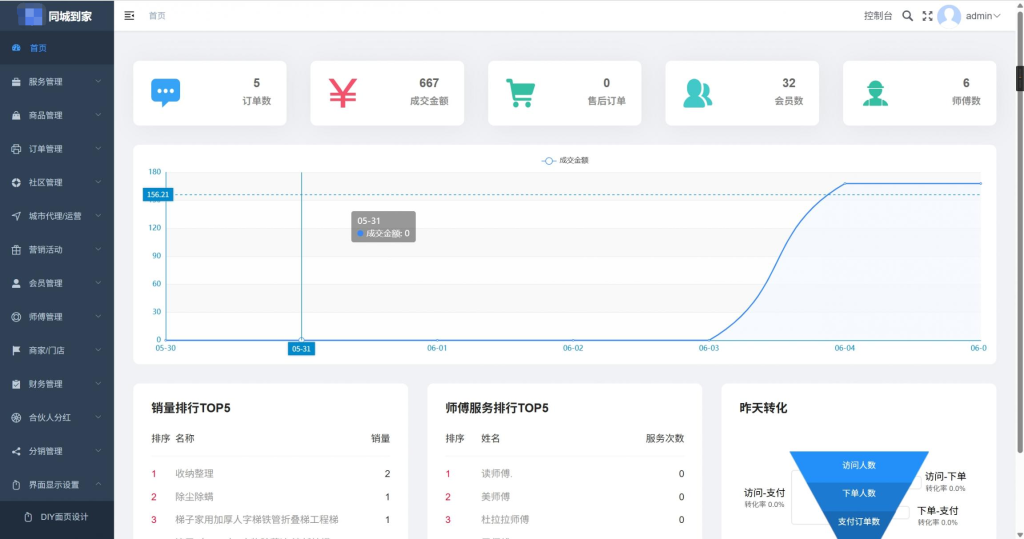Click the 32 会员数 value
The image size is (1024, 539).
789,83
